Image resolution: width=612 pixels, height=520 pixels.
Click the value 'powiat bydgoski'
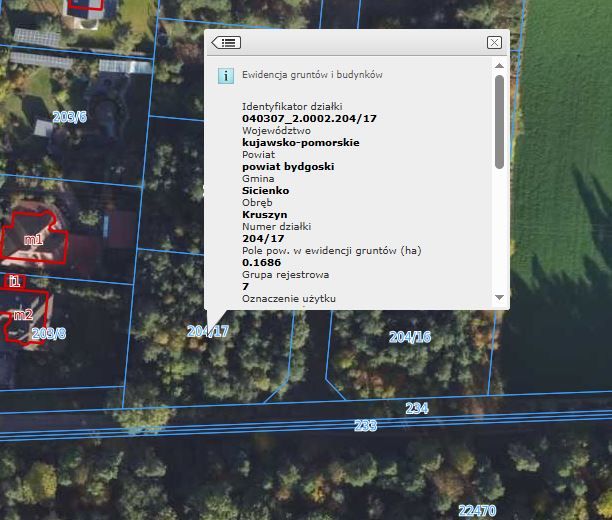click(288, 167)
